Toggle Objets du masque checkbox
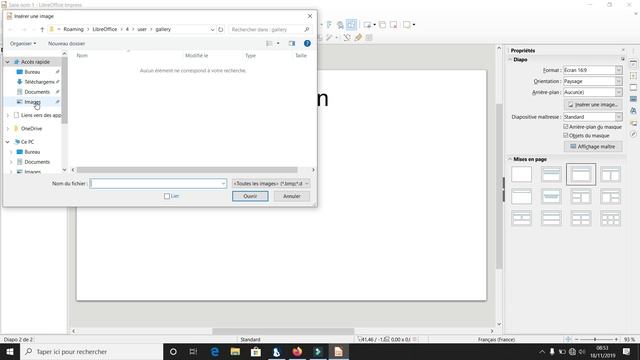Screen dimensions: 640x360 click(566, 135)
